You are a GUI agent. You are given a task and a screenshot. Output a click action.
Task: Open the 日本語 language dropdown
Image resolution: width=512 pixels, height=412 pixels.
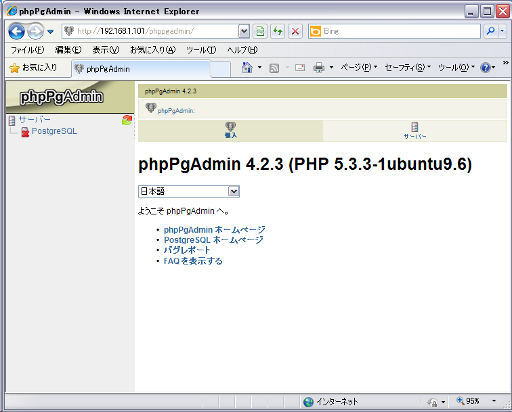(189, 191)
